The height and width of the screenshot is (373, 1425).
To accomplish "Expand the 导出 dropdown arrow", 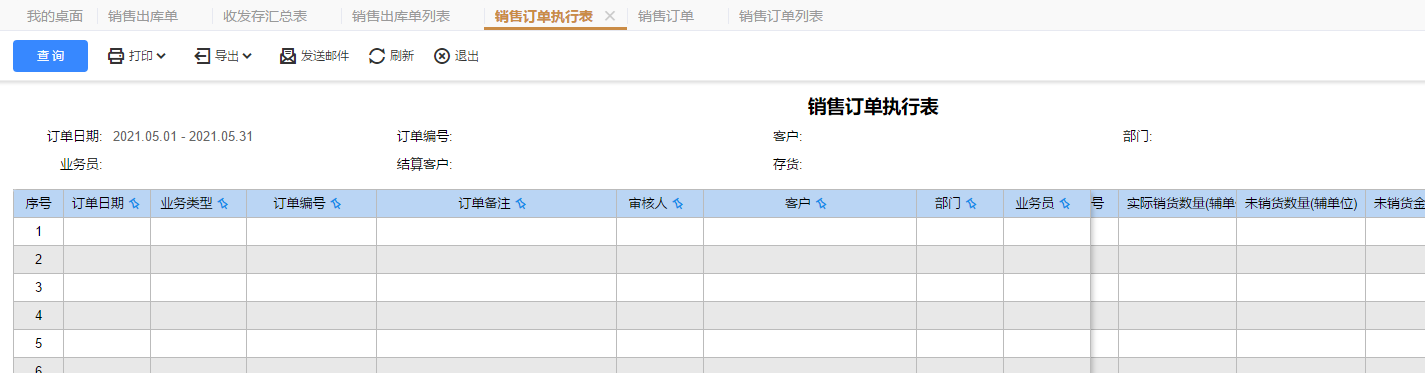I will tap(246, 56).
